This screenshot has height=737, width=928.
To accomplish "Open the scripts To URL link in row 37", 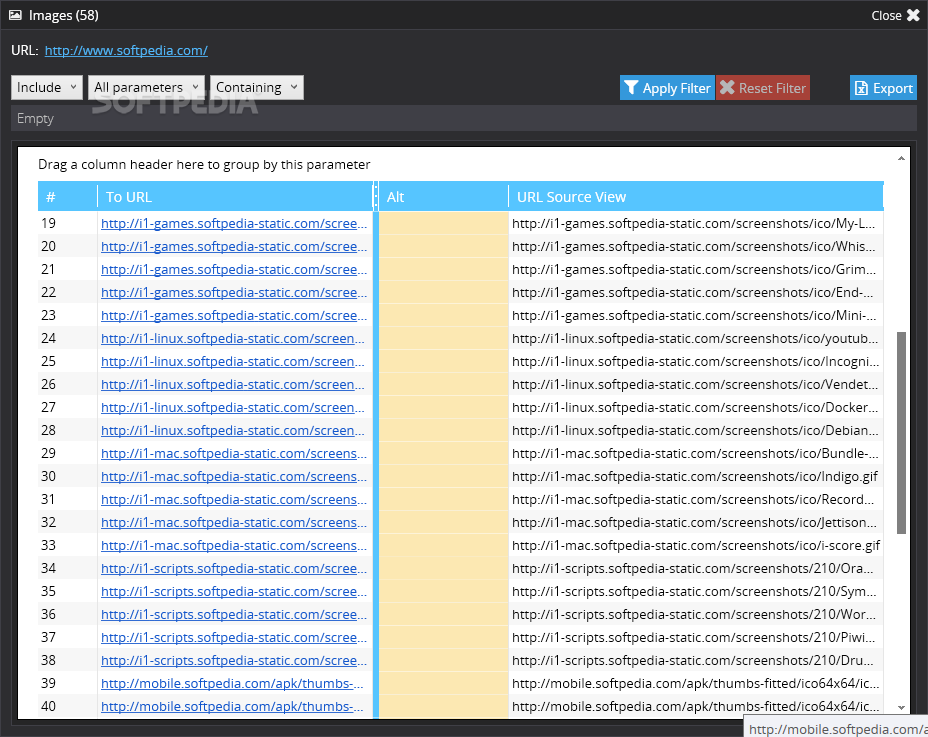I will tap(234, 638).
